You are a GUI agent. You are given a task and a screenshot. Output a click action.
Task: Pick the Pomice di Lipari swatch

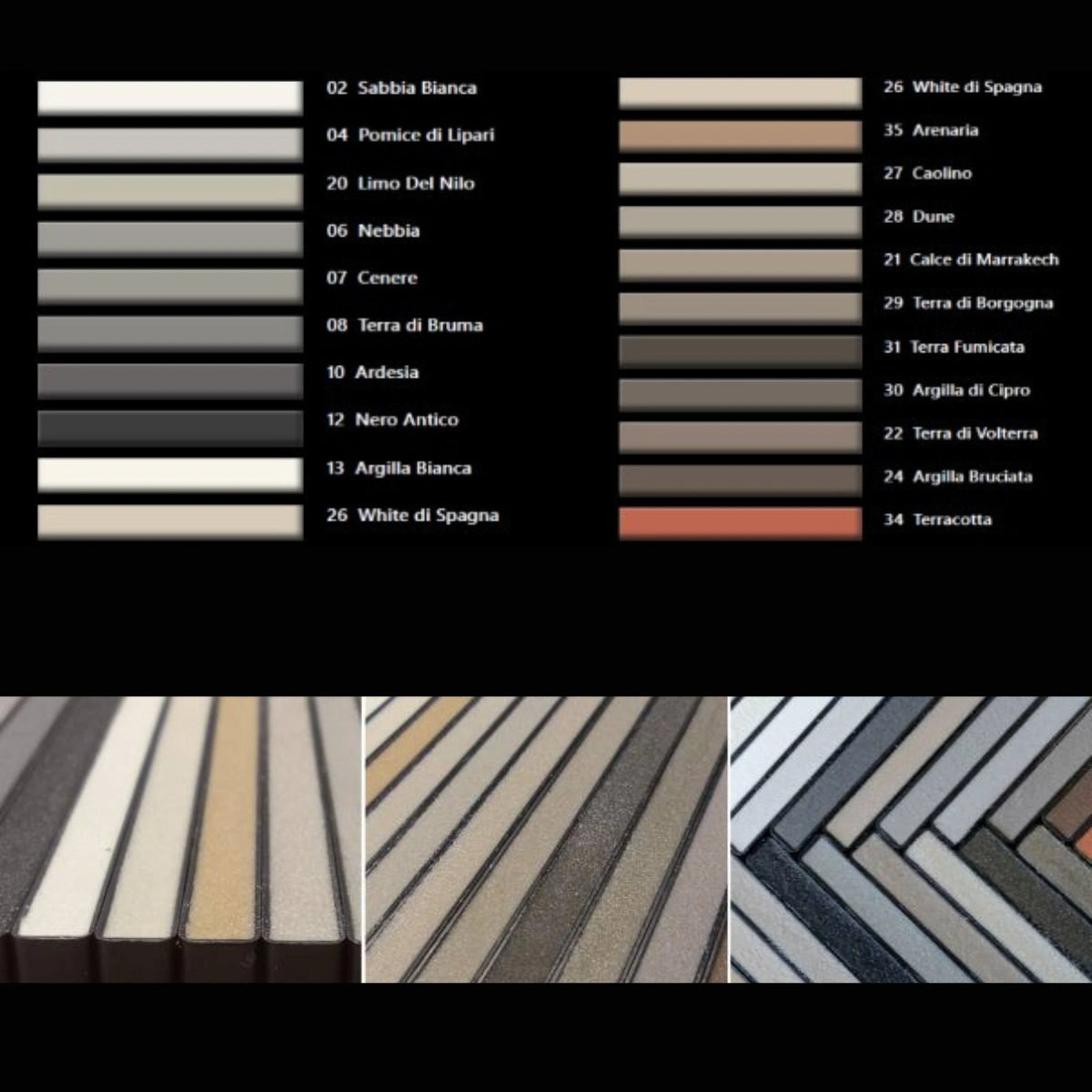[170, 144]
